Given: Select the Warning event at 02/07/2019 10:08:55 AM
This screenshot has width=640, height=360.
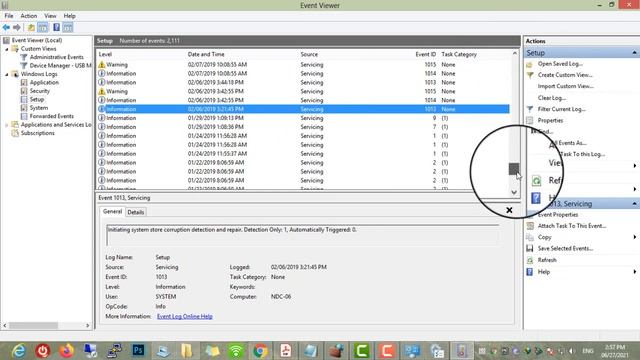Looking at the screenshot, I should [304, 65].
